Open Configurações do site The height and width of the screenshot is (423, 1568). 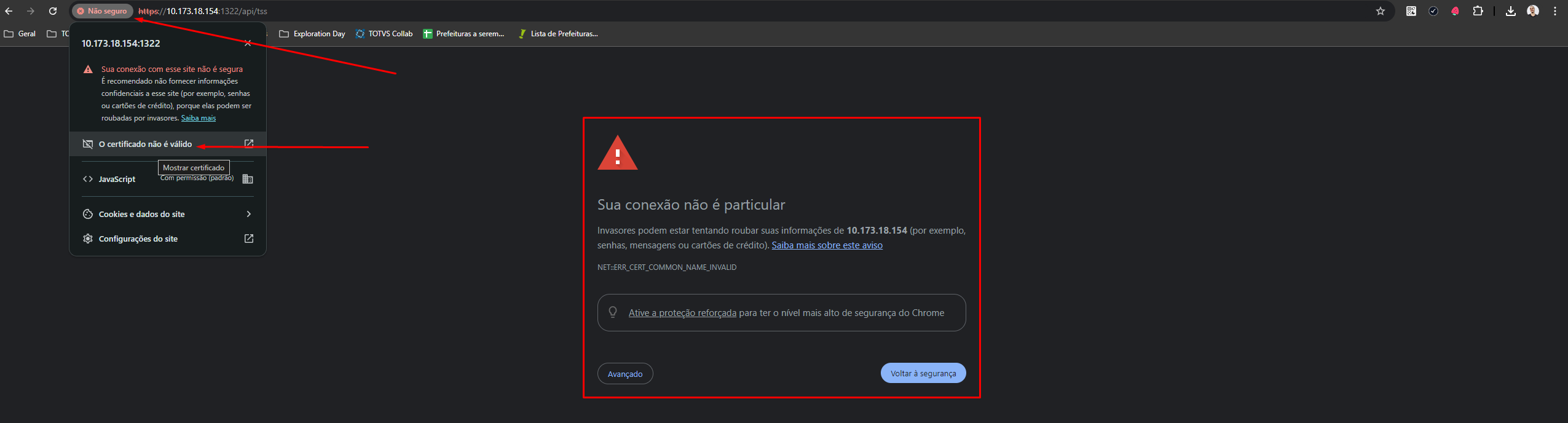point(168,239)
